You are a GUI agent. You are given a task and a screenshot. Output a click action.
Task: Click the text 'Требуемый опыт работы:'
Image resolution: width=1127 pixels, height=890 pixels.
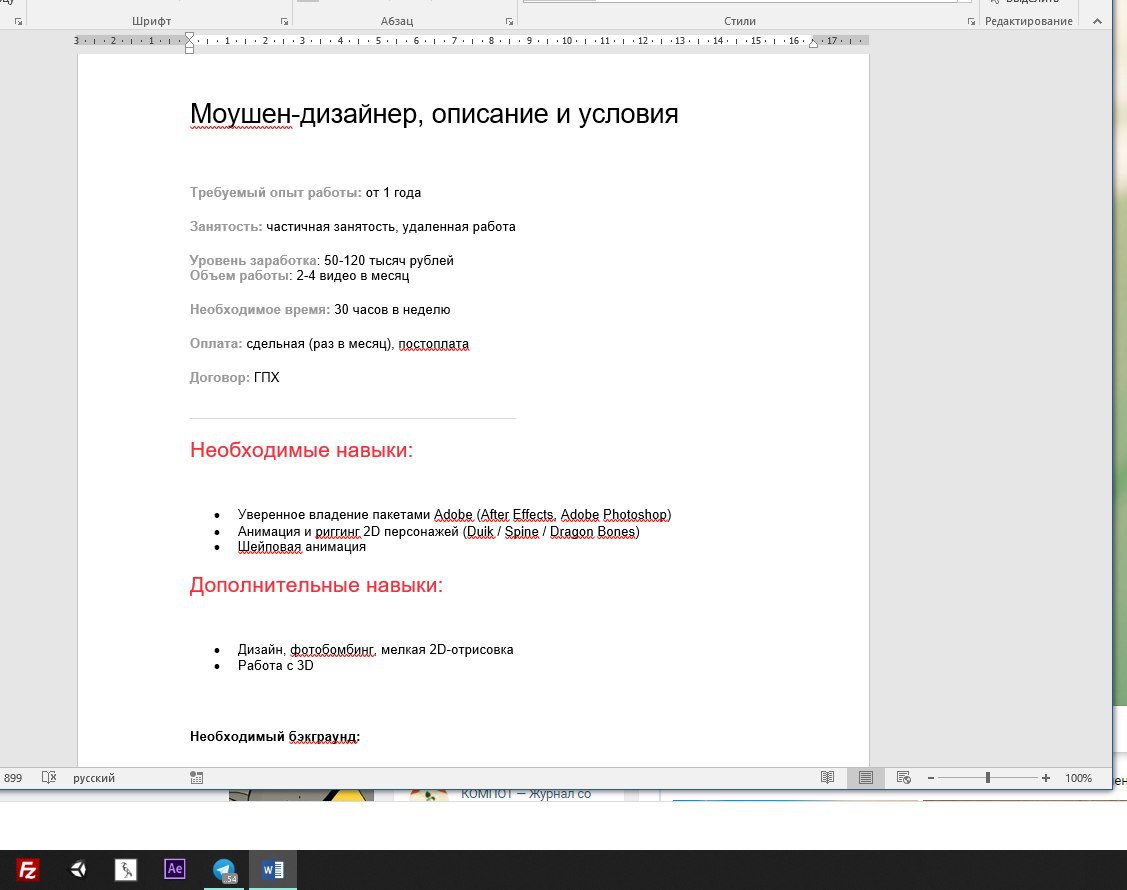(x=276, y=193)
